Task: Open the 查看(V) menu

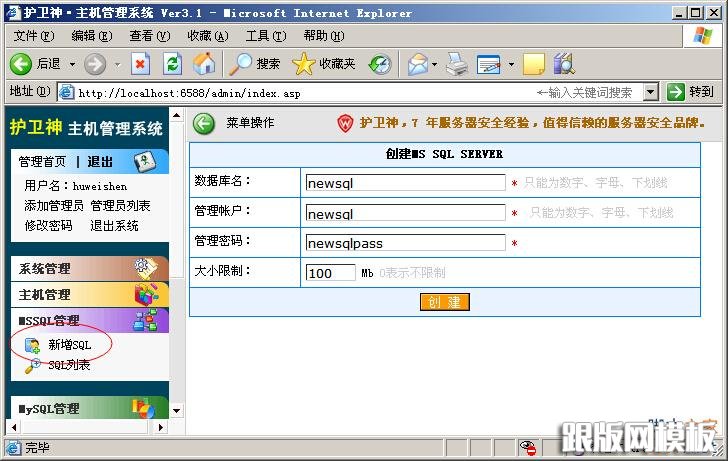Action: coord(150,36)
